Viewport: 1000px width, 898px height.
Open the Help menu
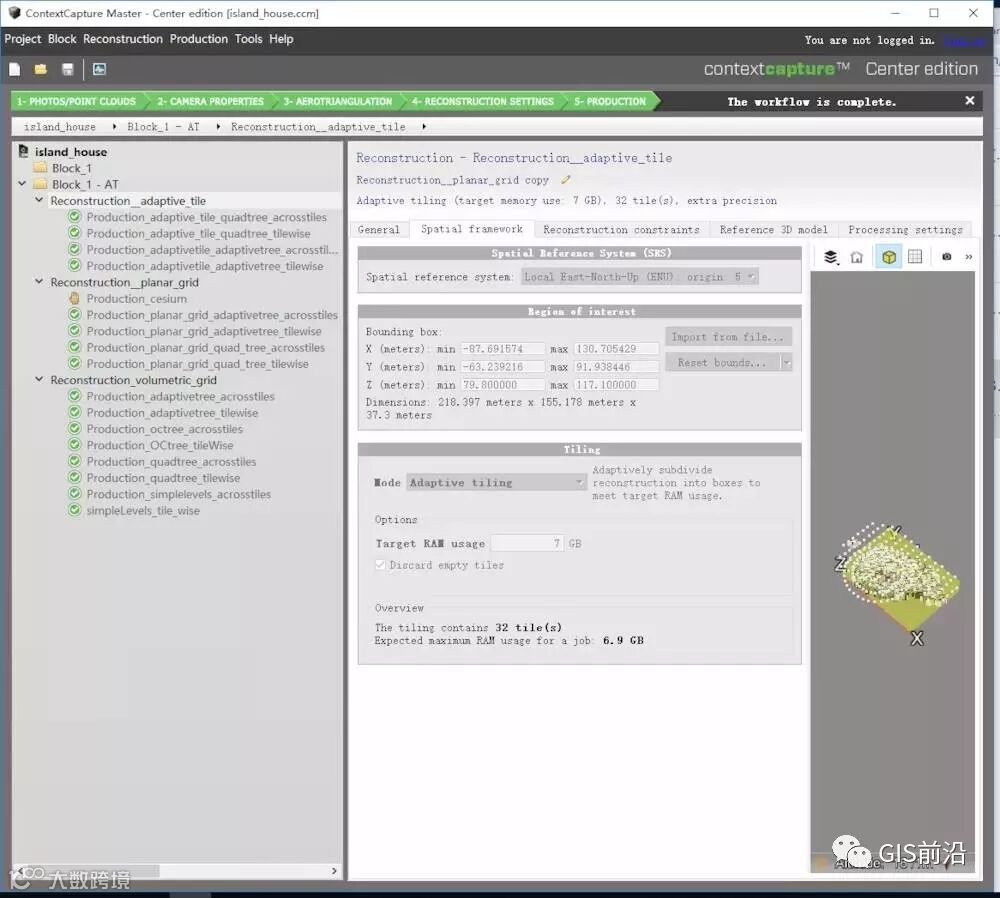coord(281,39)
